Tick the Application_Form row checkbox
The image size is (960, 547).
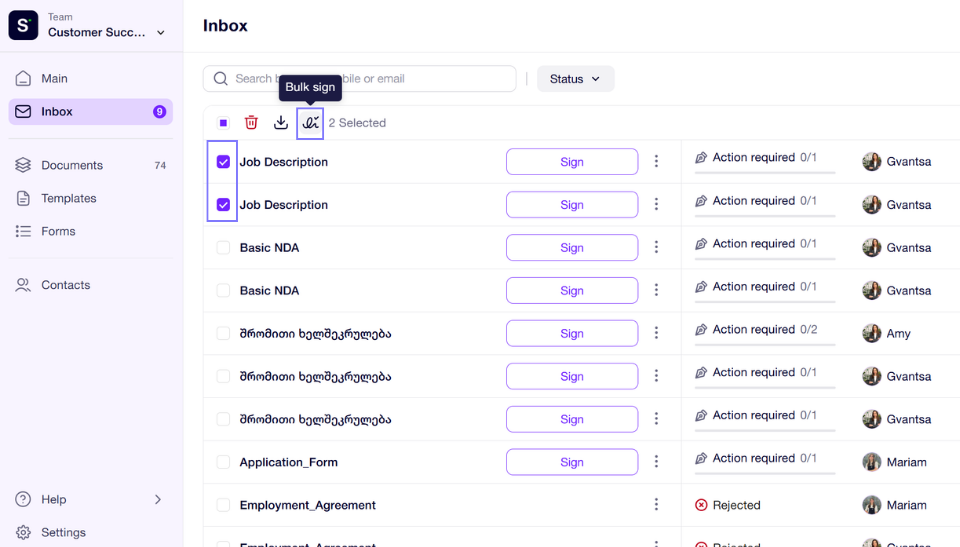(223, 462)
